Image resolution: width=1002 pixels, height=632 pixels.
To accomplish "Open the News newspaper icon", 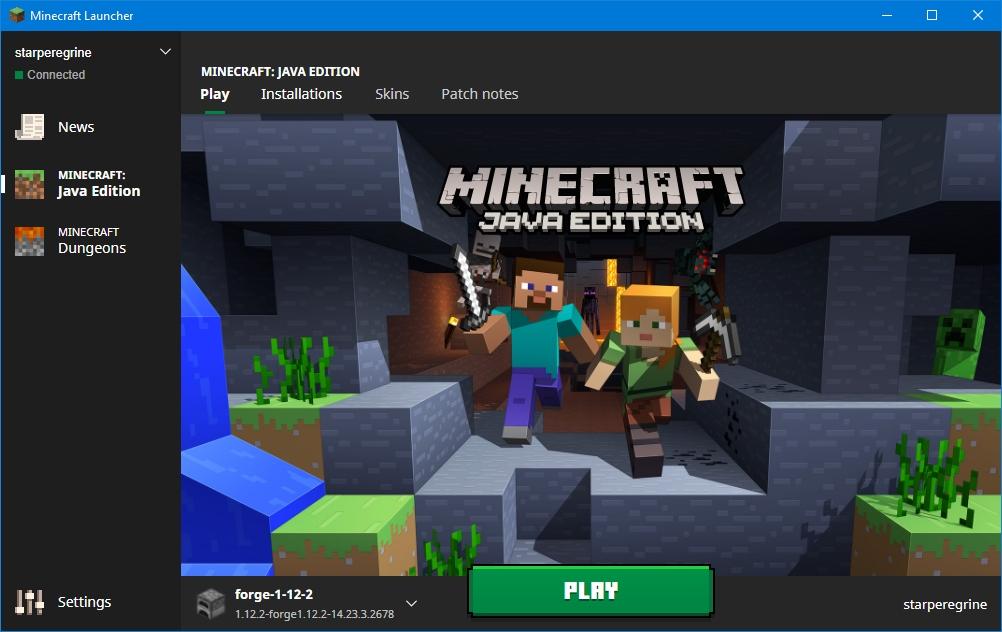I will [x=29, y=127].
